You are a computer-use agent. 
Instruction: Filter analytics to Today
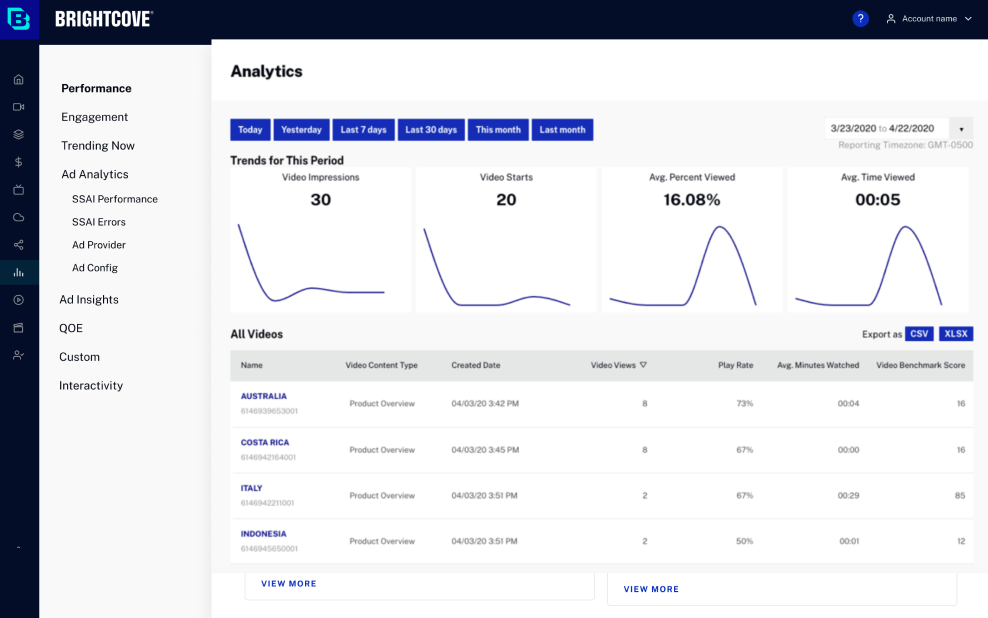tap(250, 130)
